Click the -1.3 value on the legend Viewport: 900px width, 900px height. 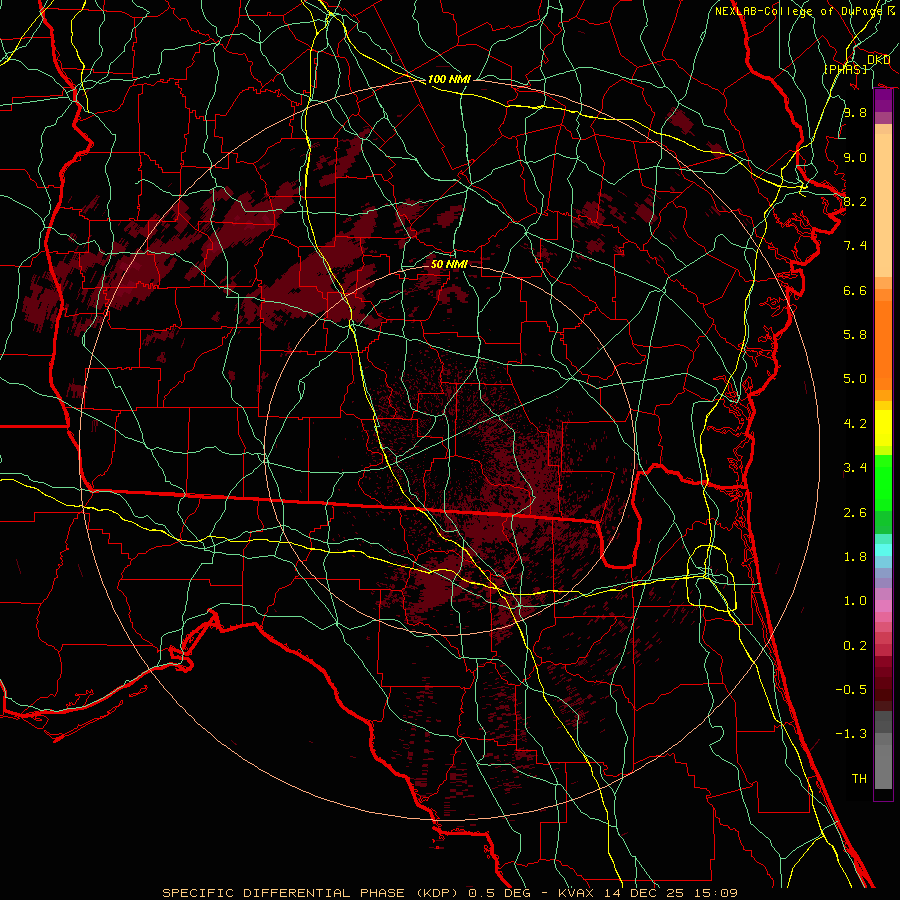pos(852,734)
